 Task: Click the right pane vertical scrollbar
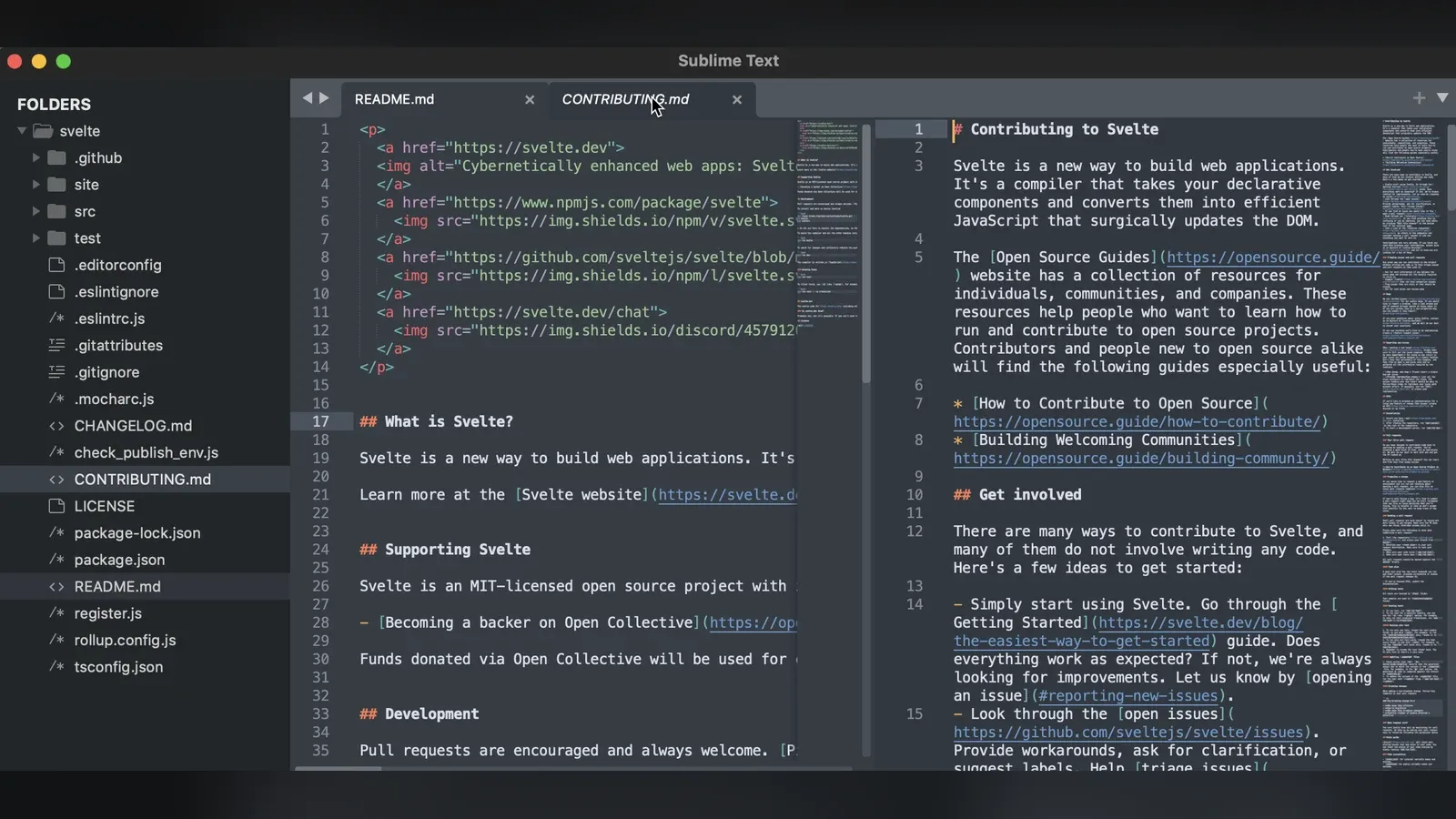tap(1451, 168)
